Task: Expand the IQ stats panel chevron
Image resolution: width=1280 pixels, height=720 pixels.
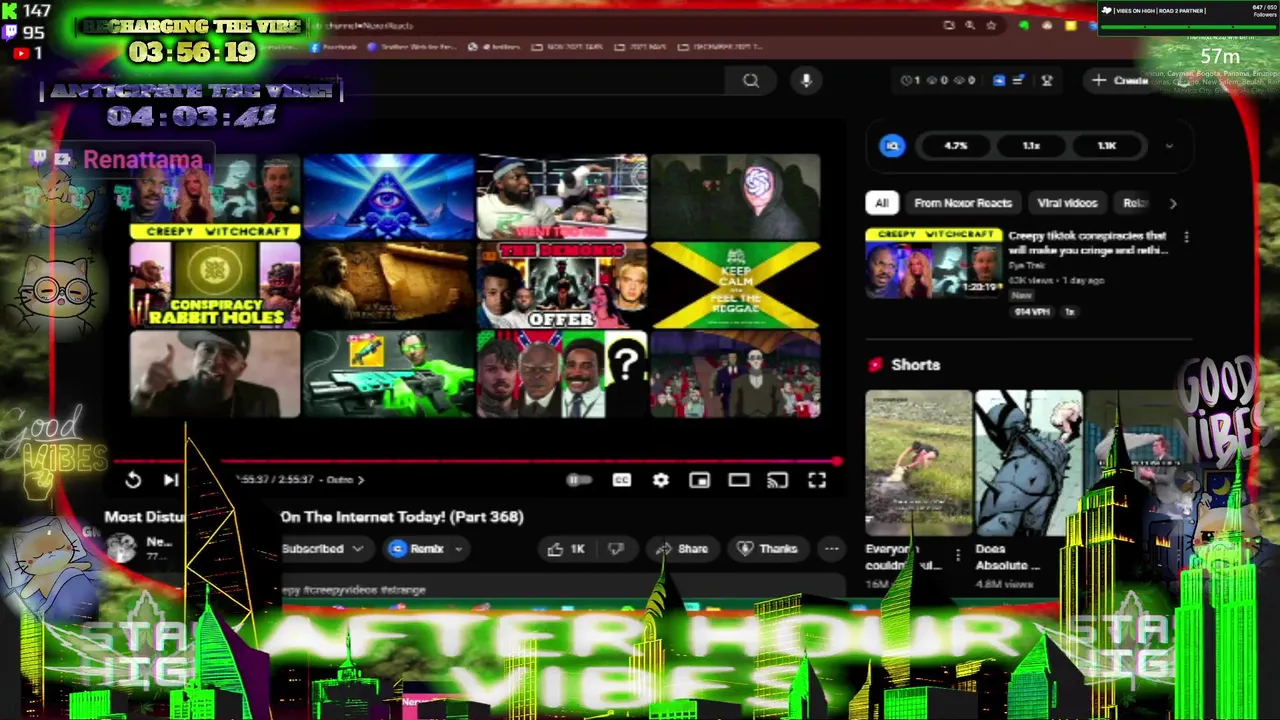Action: (x=1169, y=146)
